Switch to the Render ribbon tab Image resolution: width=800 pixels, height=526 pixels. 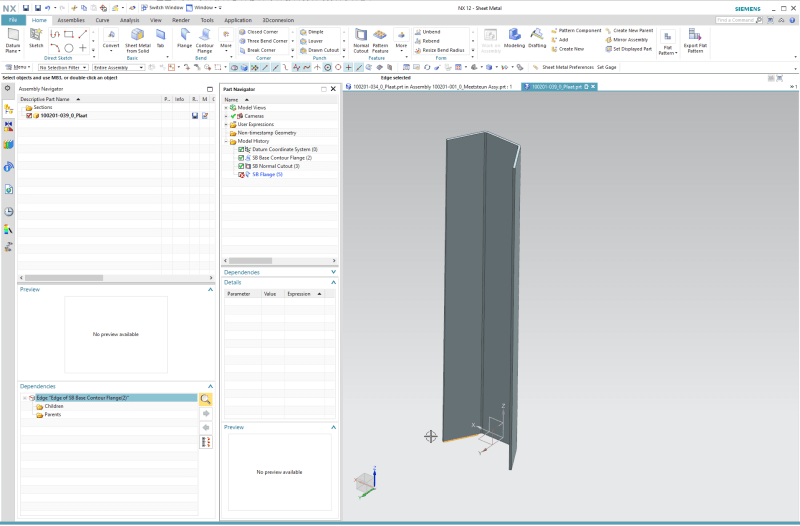[x=181, y=20]
